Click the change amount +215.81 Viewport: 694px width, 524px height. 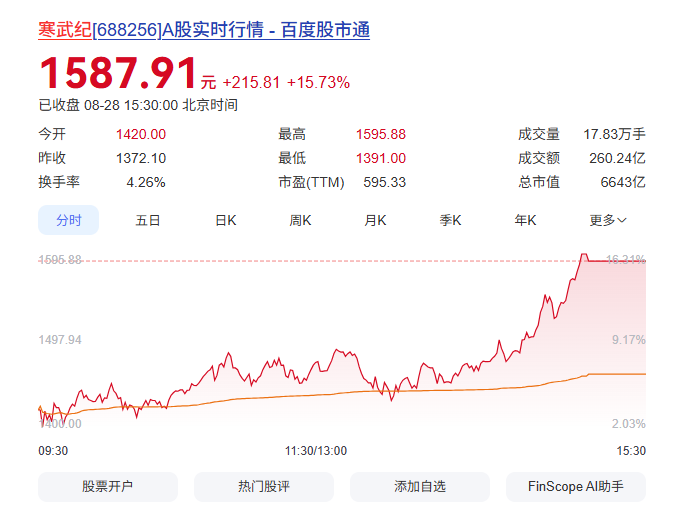(251, 83)
